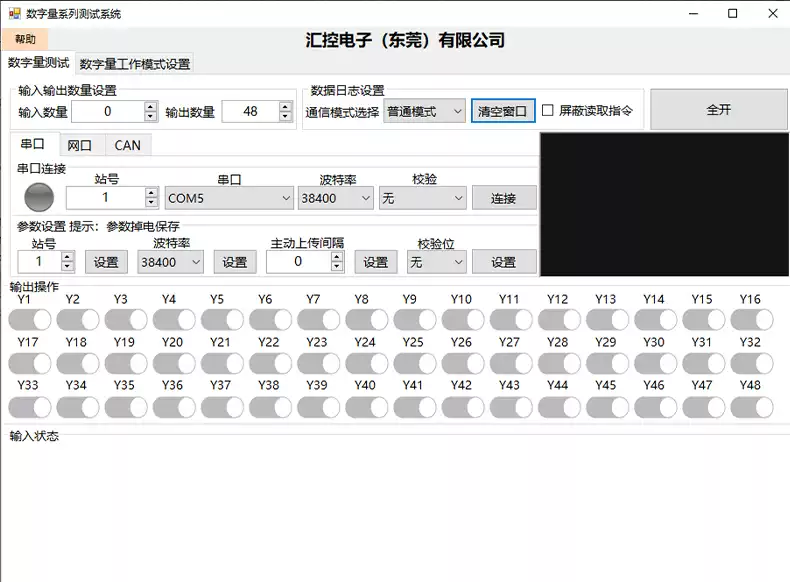Toggle output switch Y30
Image resolution: width=790 pixels, height=582 pixels.
click(655, 363)
